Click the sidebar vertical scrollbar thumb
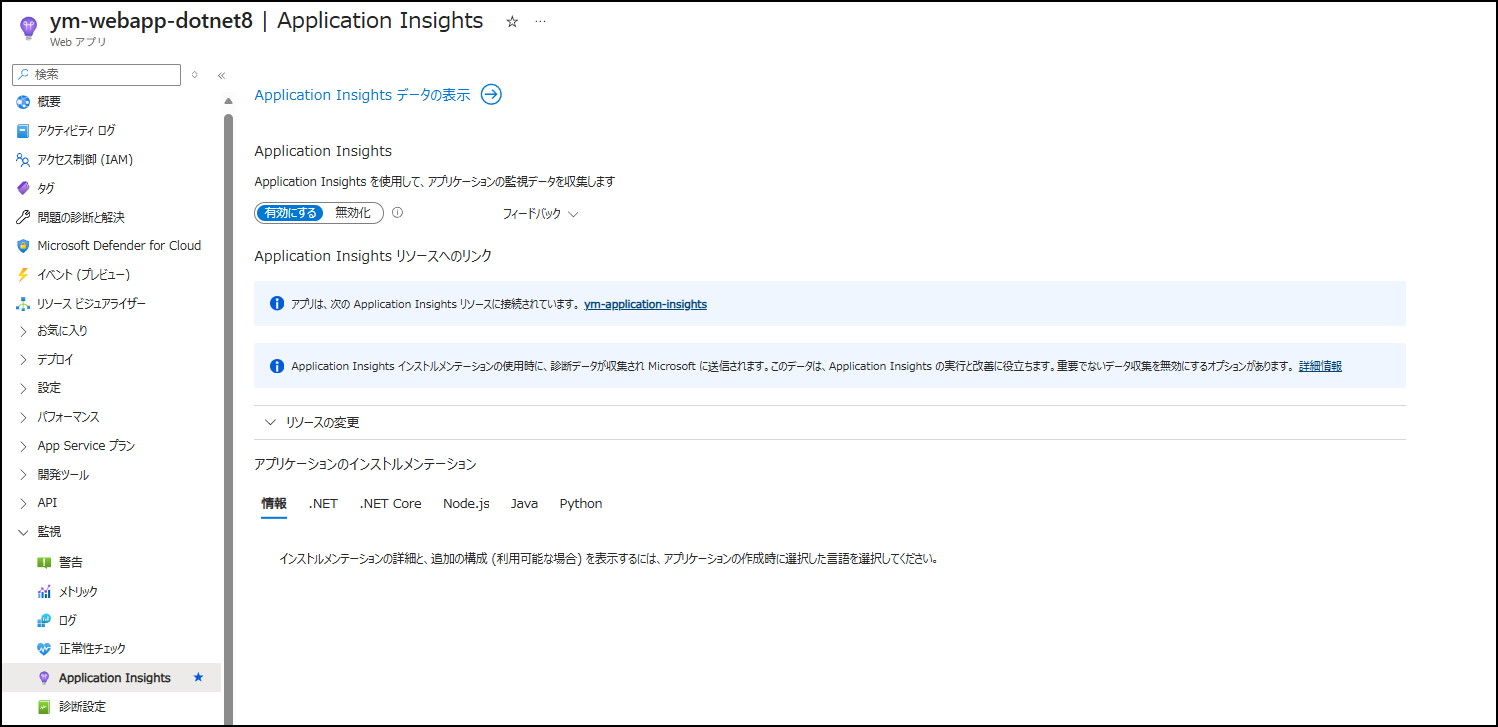Viewport: 1498px width, 727px height. 228,419
